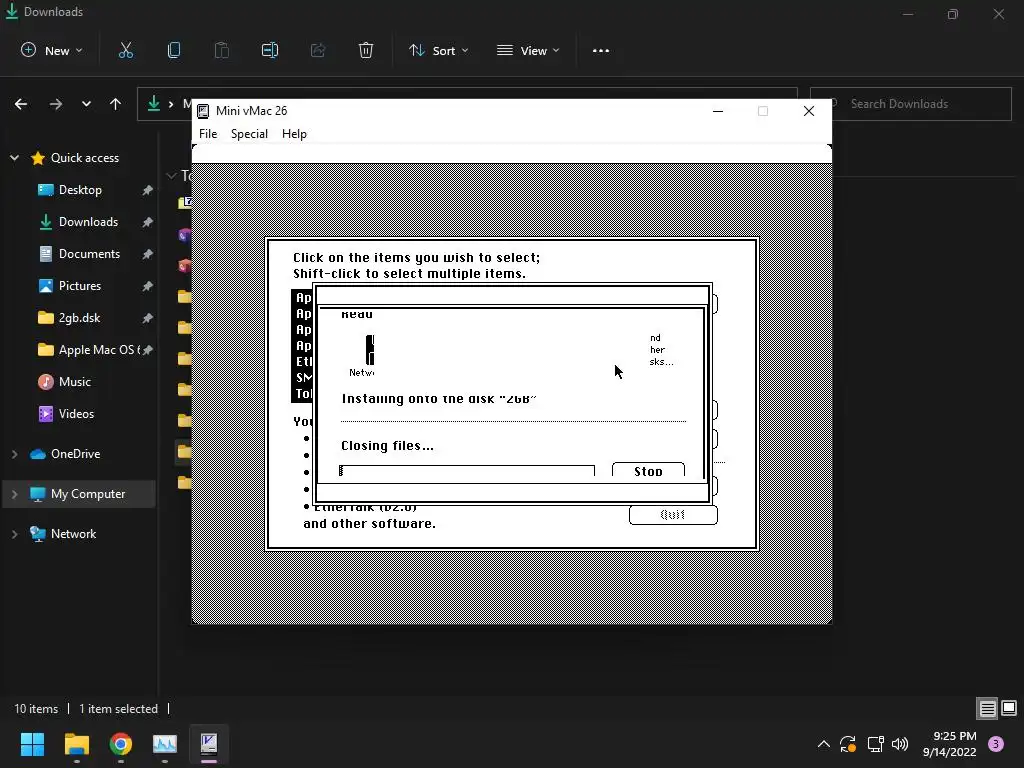The height and width of the screenshot is (768, 1024).
Task: Click the volume speaker tray icon
Action: [x=900, y=744]
